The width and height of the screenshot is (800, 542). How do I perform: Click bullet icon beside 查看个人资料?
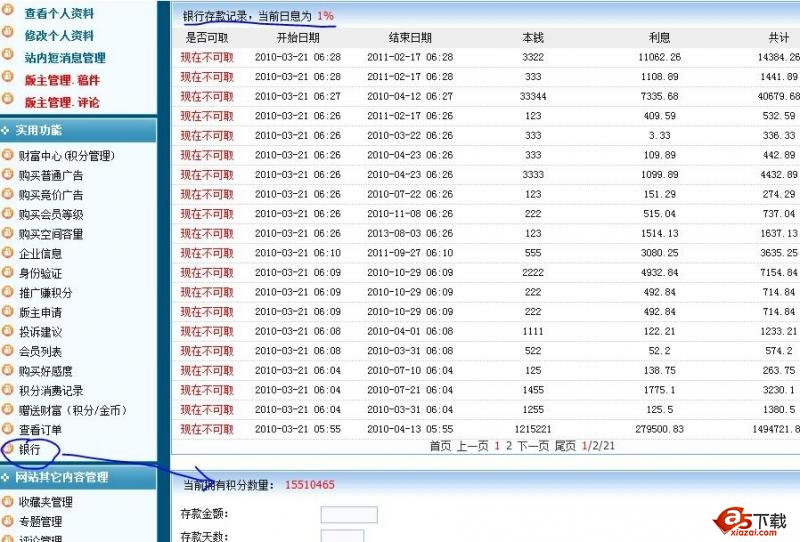point(8,10)
